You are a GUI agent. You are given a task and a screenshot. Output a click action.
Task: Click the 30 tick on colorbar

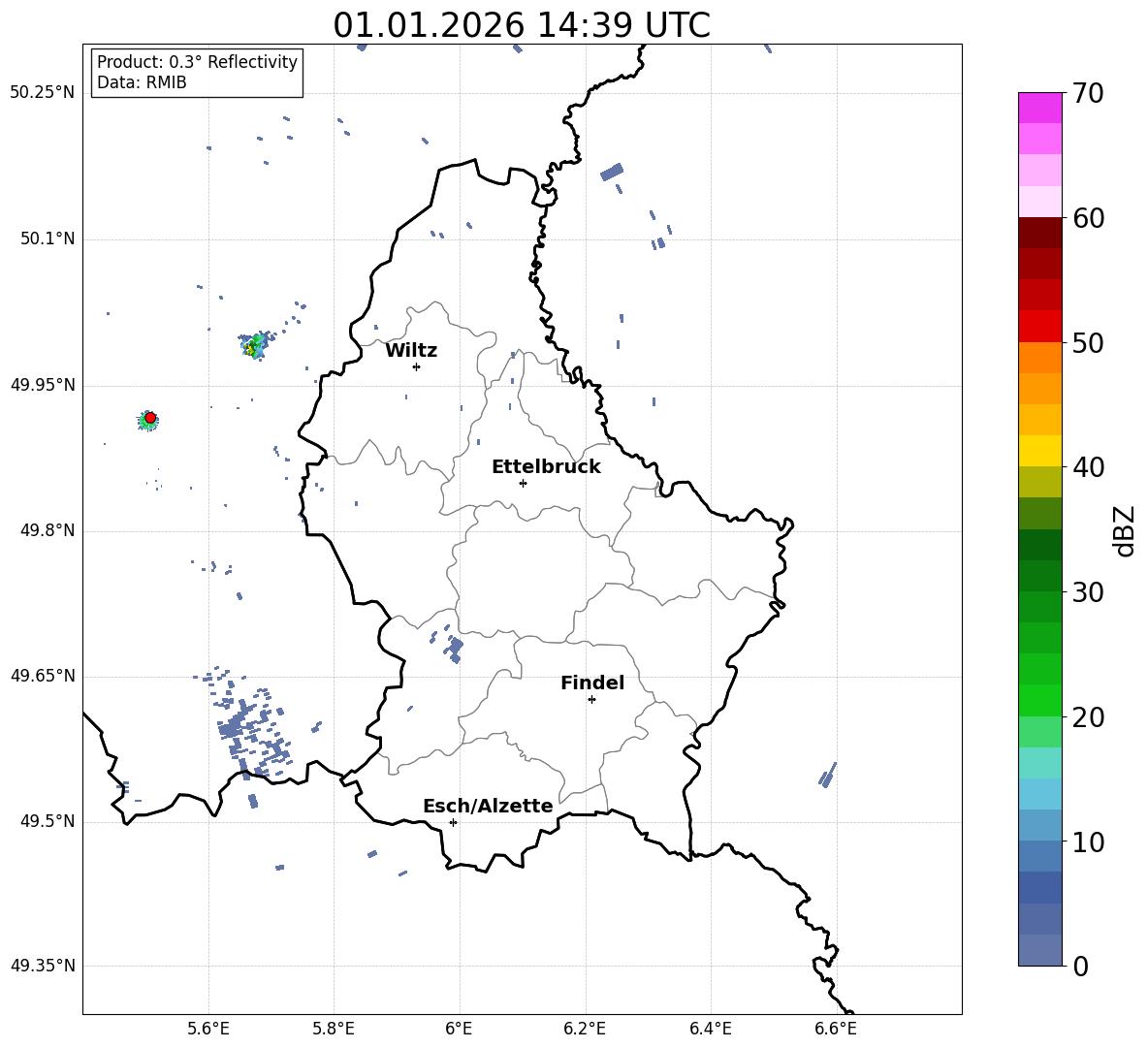point(1088,592)
